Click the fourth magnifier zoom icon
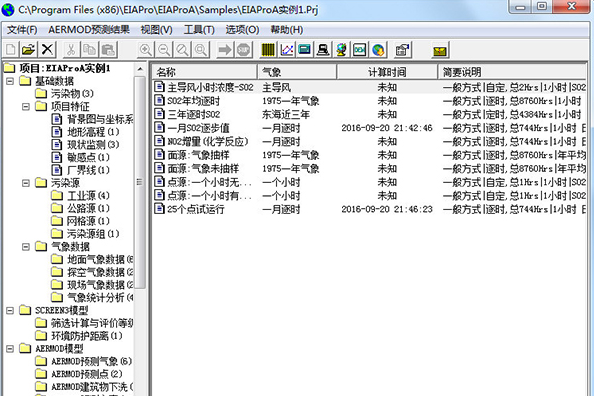 coord(201,50)
